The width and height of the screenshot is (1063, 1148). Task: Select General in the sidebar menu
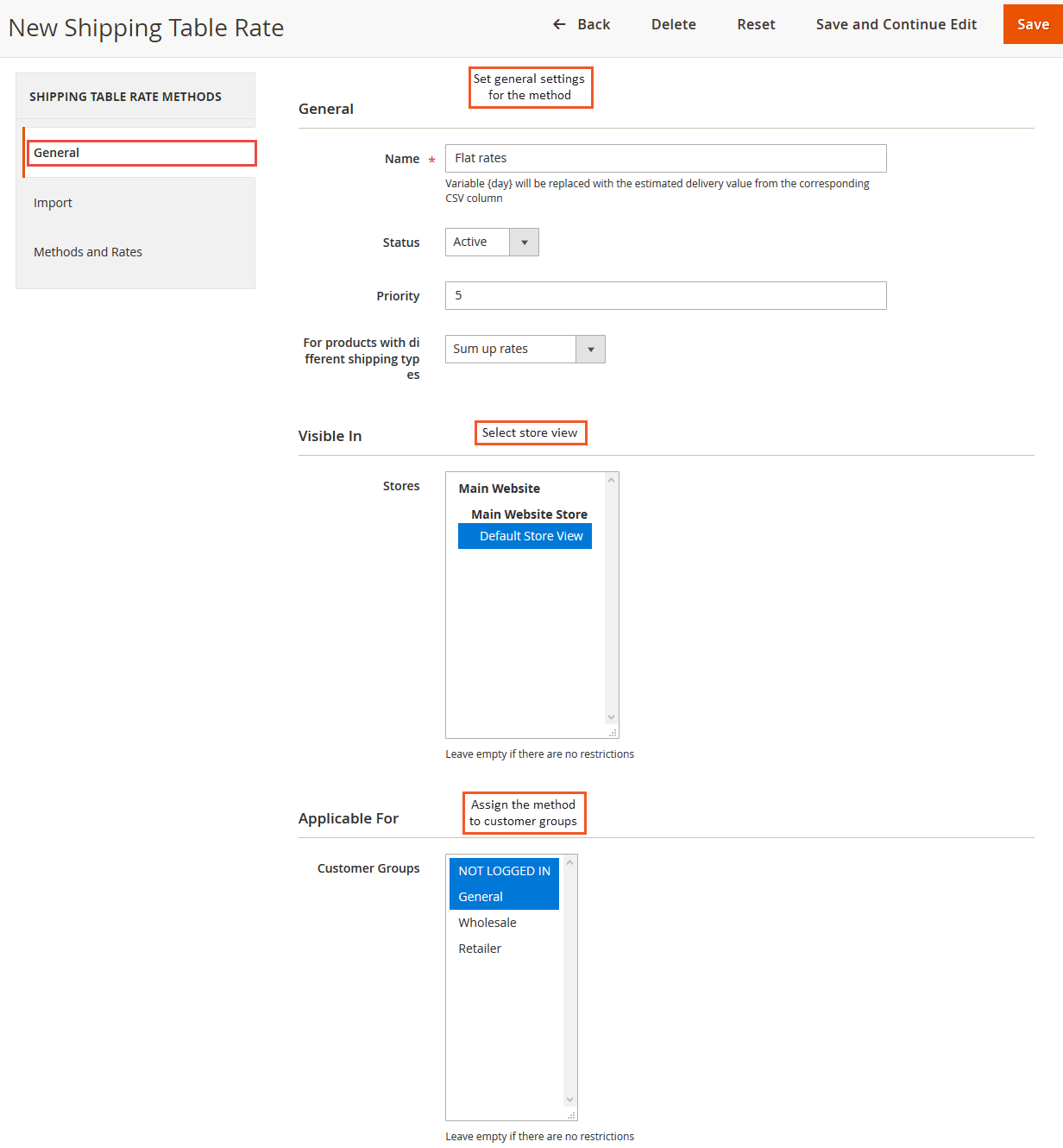57,153
